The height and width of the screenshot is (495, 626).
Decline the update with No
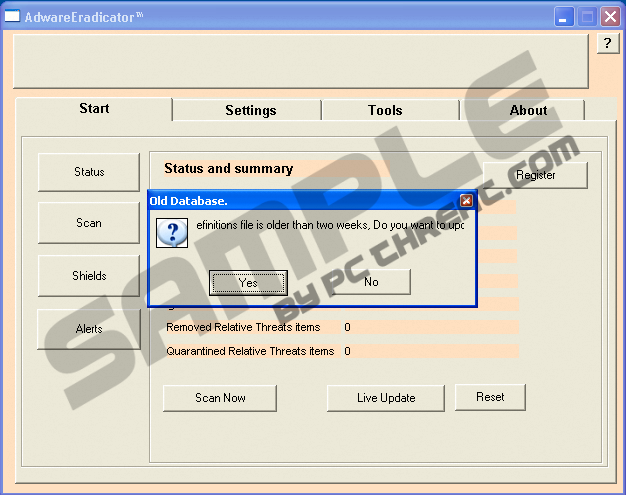click(371, 282)
